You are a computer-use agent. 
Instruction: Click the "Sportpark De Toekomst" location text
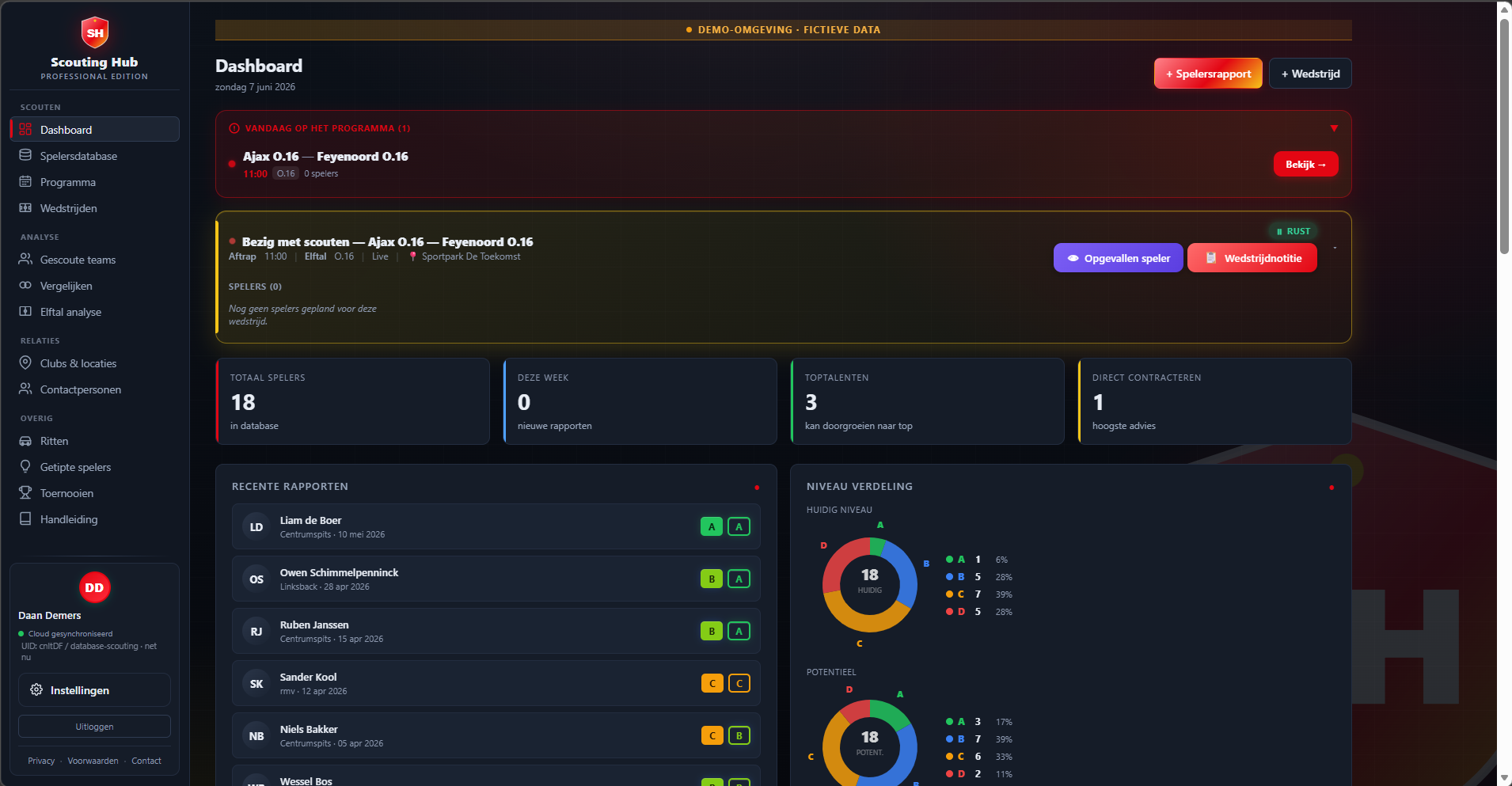(471, 256)
